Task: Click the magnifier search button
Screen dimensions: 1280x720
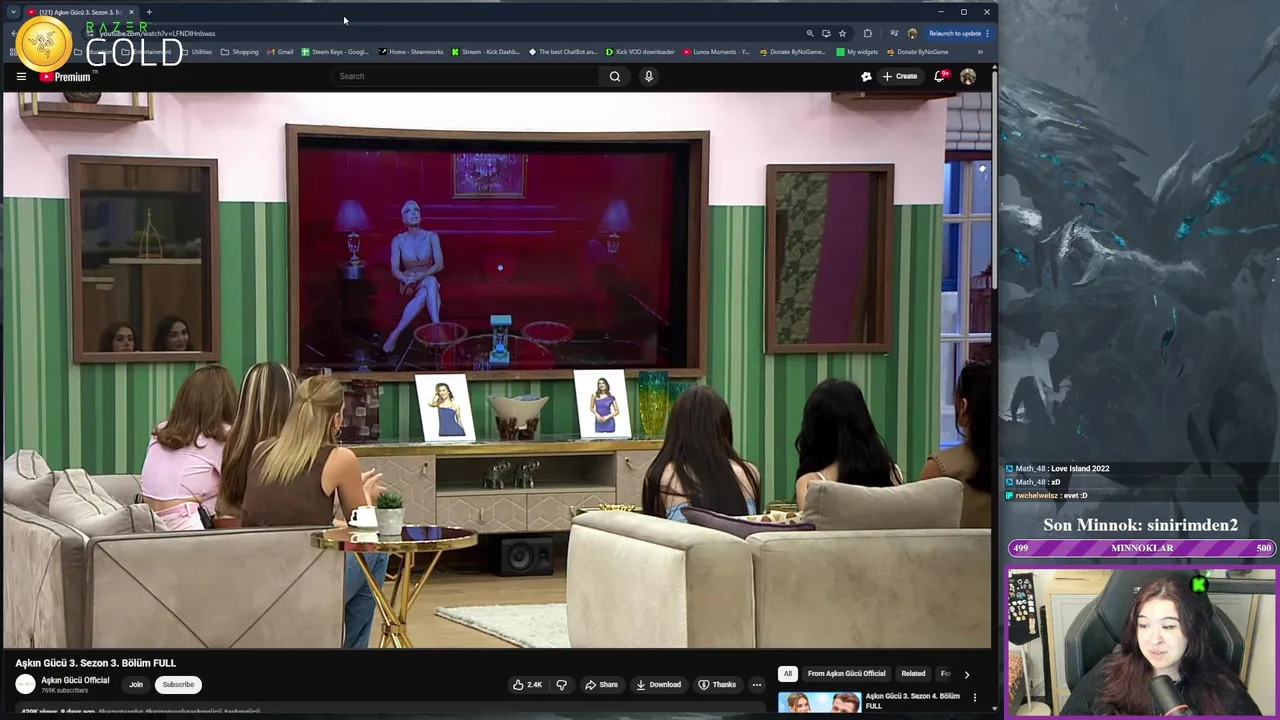Action: click(615, 76)
